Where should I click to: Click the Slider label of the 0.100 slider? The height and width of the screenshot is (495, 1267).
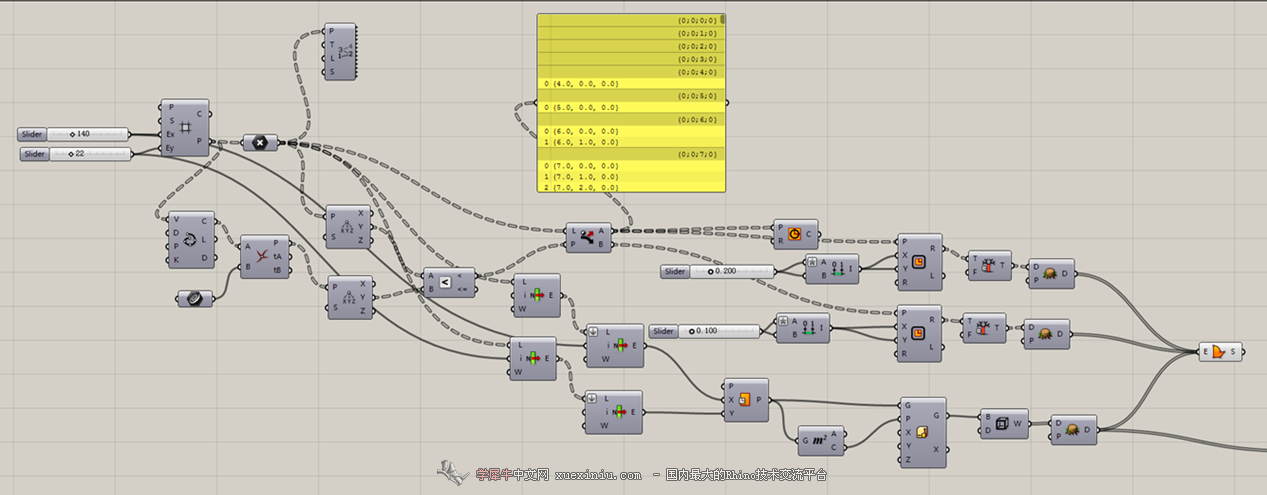click(x=664, y=331)
